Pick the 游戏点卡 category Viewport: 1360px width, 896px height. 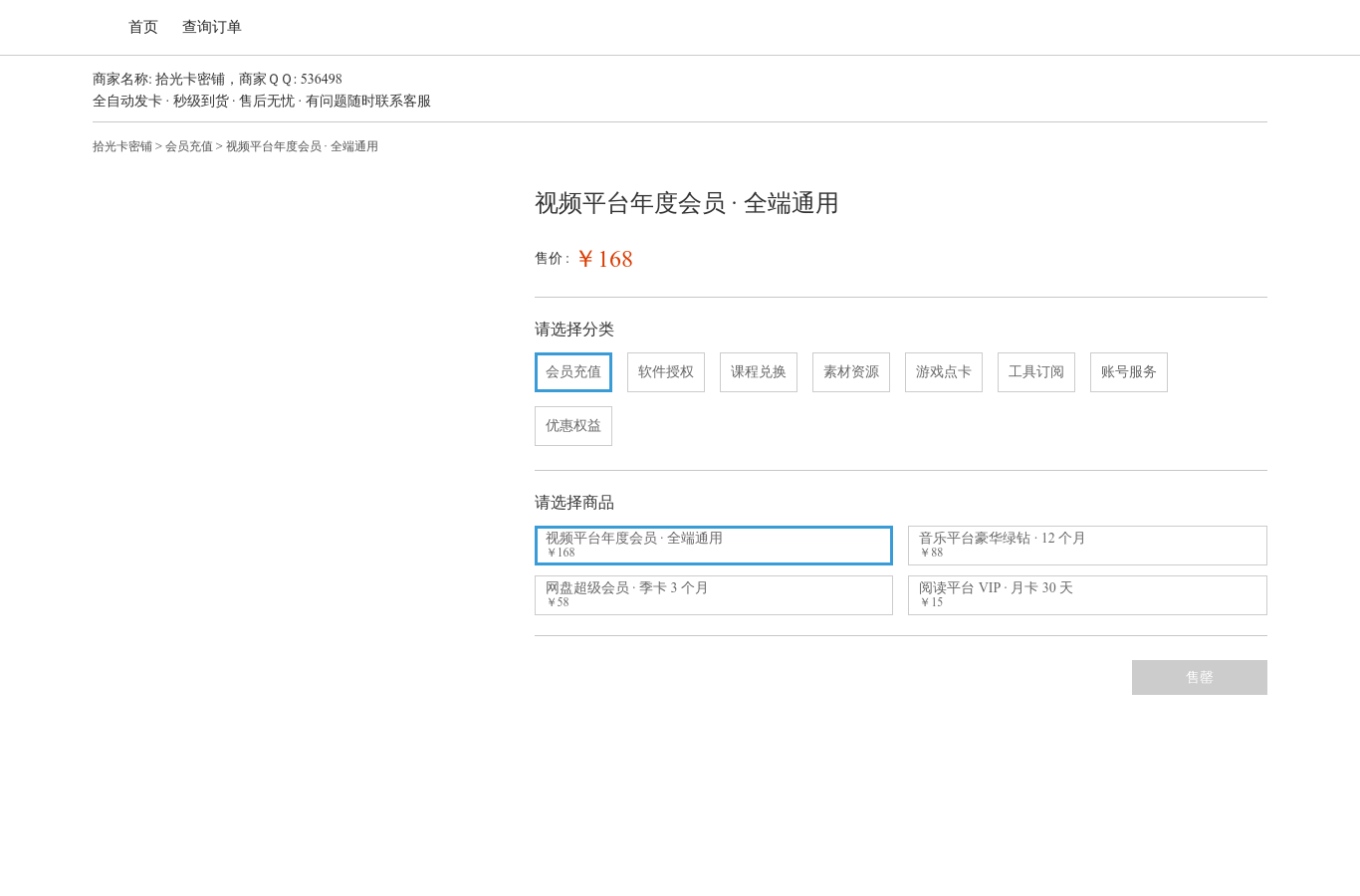tap(944, 372)
